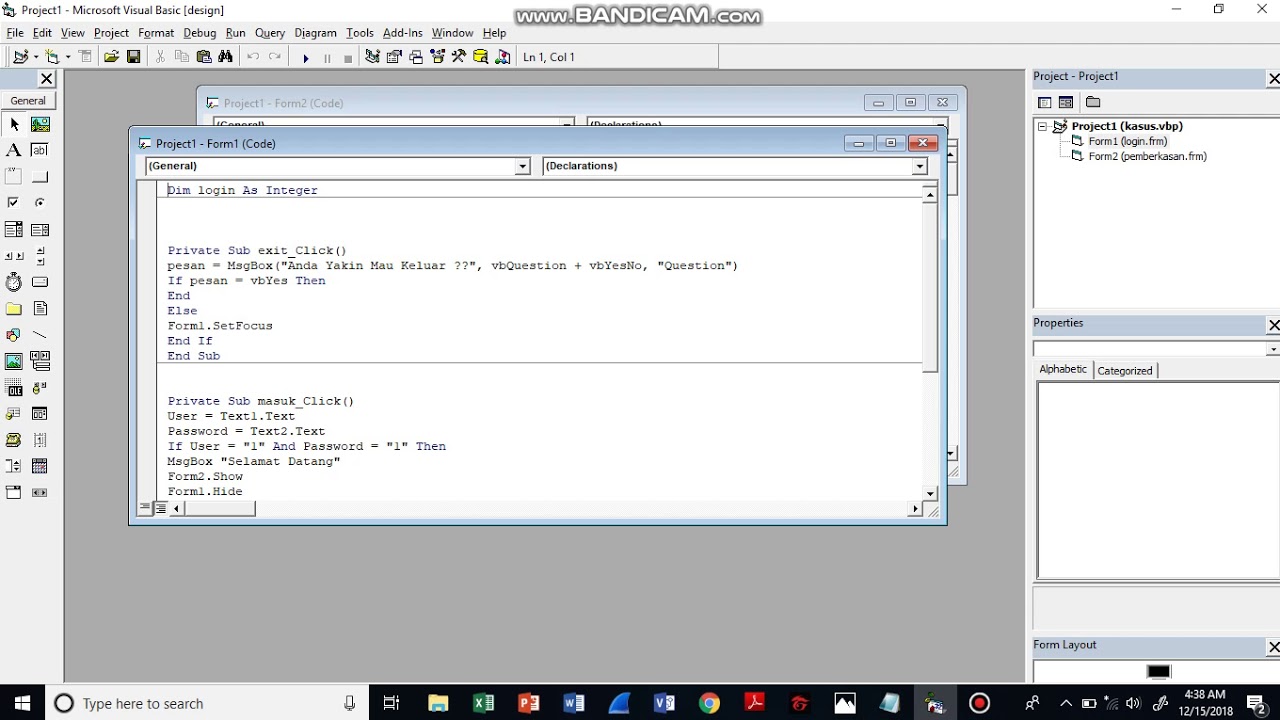This screenshot has width=1280, height=720.
Task: Open the Properties panel object dropdown
Action: click(1272, 349)
